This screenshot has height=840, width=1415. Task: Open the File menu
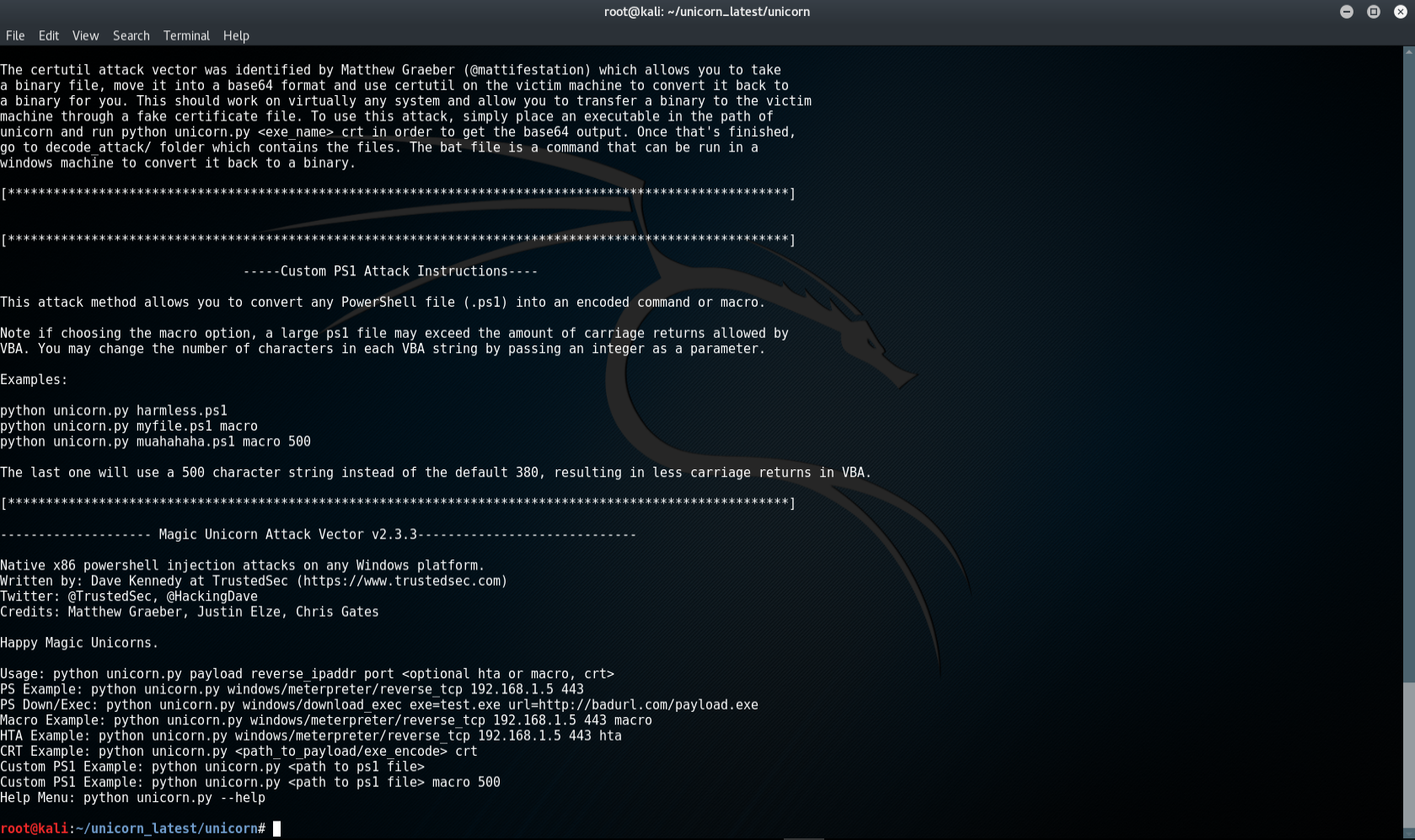pos(15,35)
